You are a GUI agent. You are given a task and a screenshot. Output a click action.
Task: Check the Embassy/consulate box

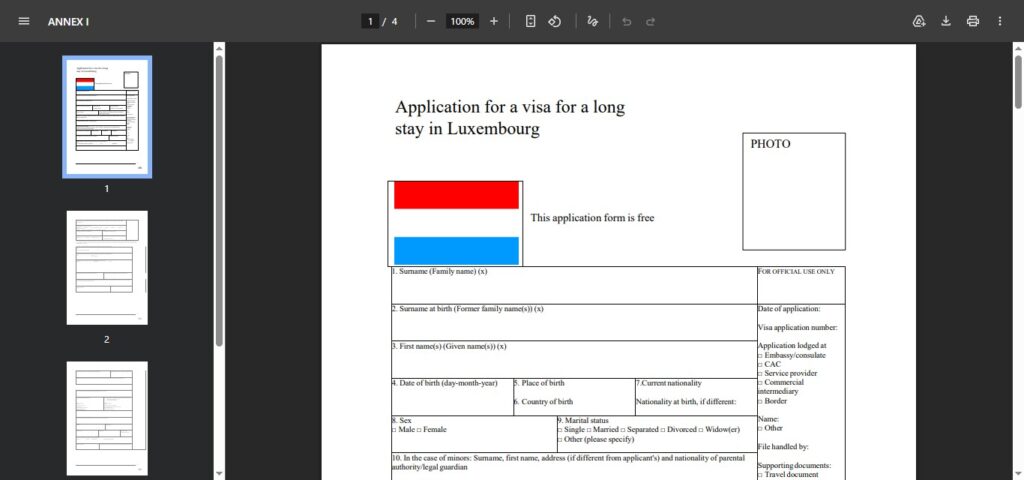click(760, 356)
